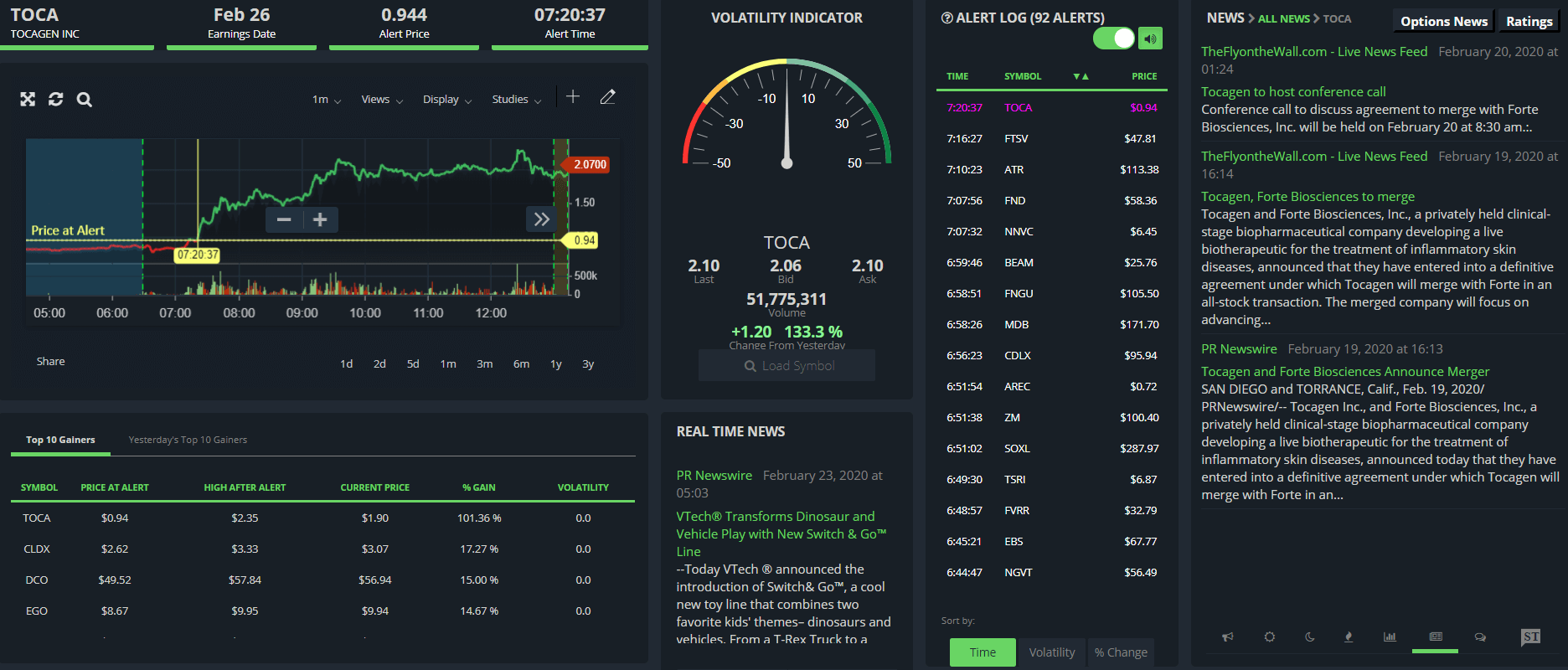Select MDB alert row
Image resolution: width=1568 pixels, height=670 pixels.
pos(1051,324)
